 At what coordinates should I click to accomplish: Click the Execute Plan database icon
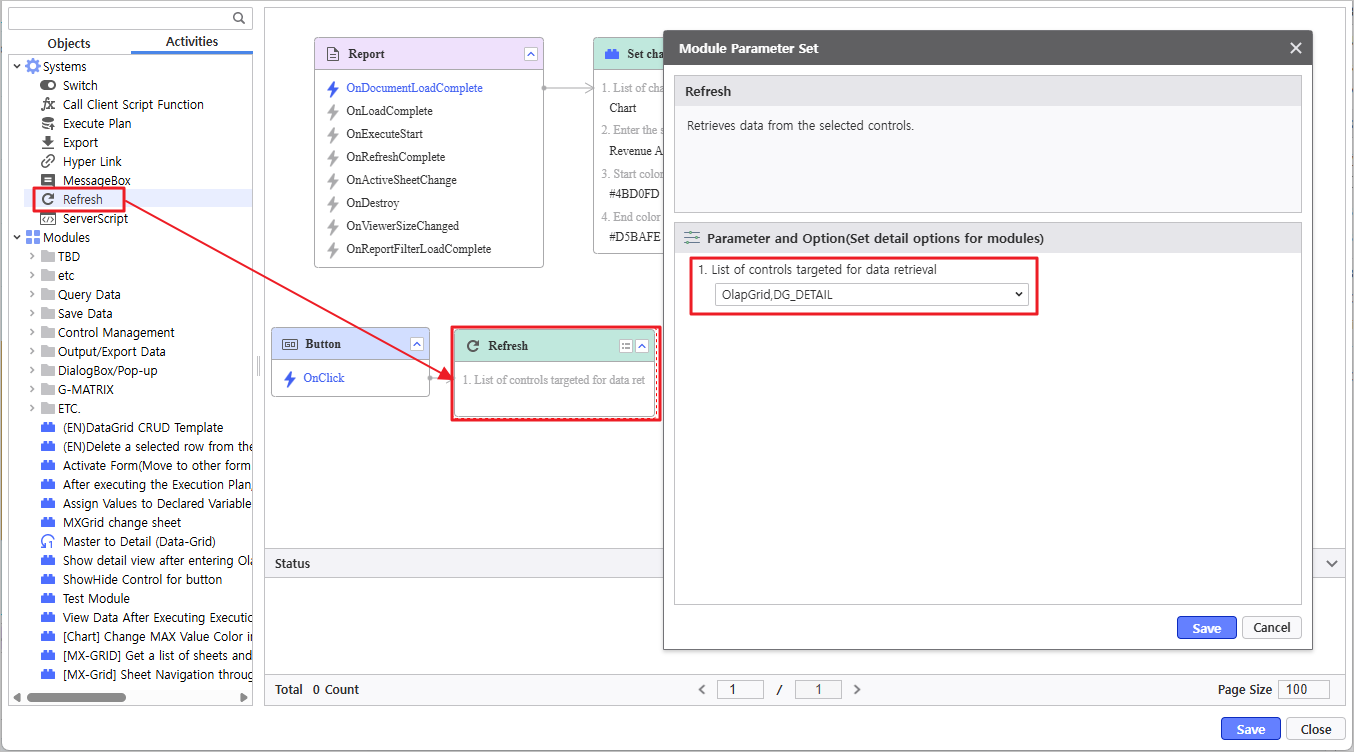[x=48, y=124]
